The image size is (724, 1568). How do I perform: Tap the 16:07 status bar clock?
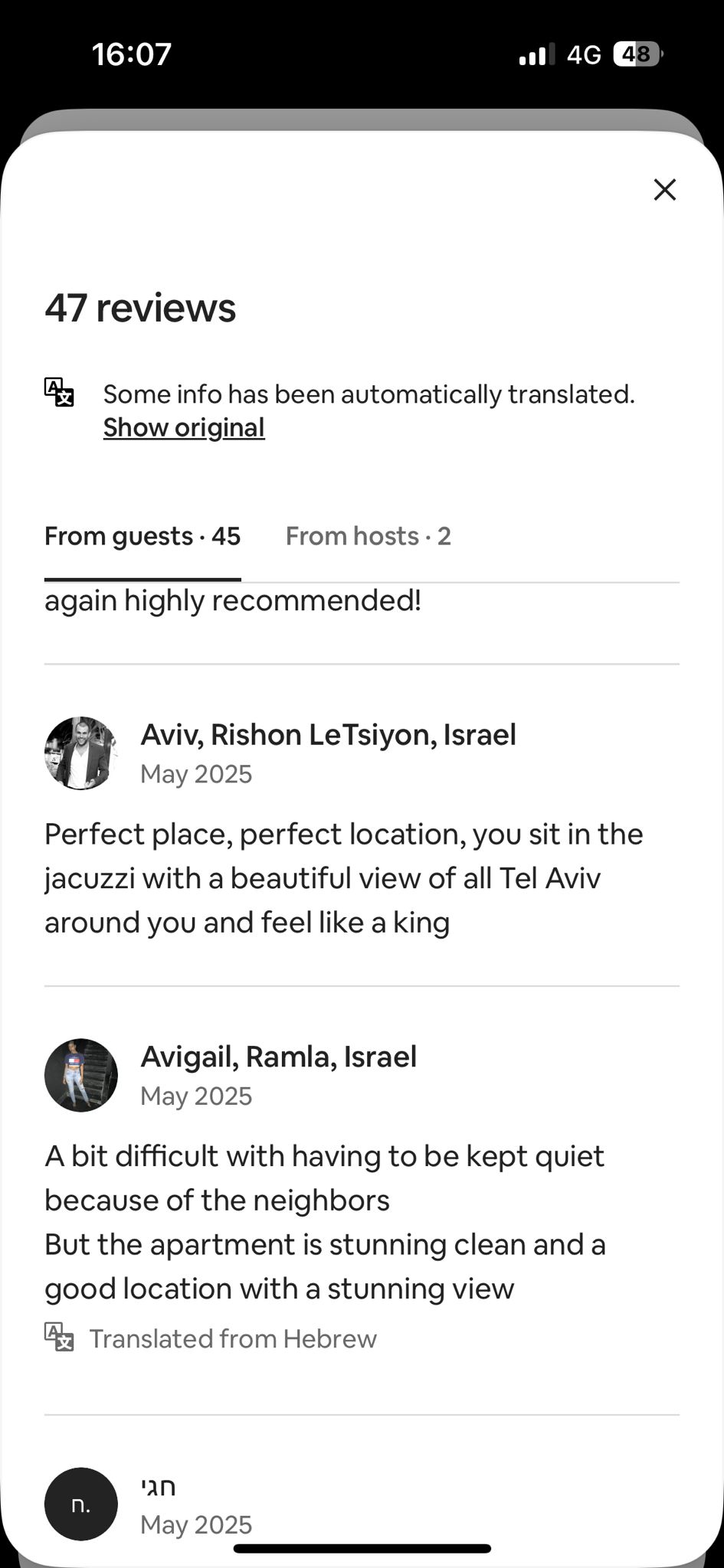pos(132,54)
